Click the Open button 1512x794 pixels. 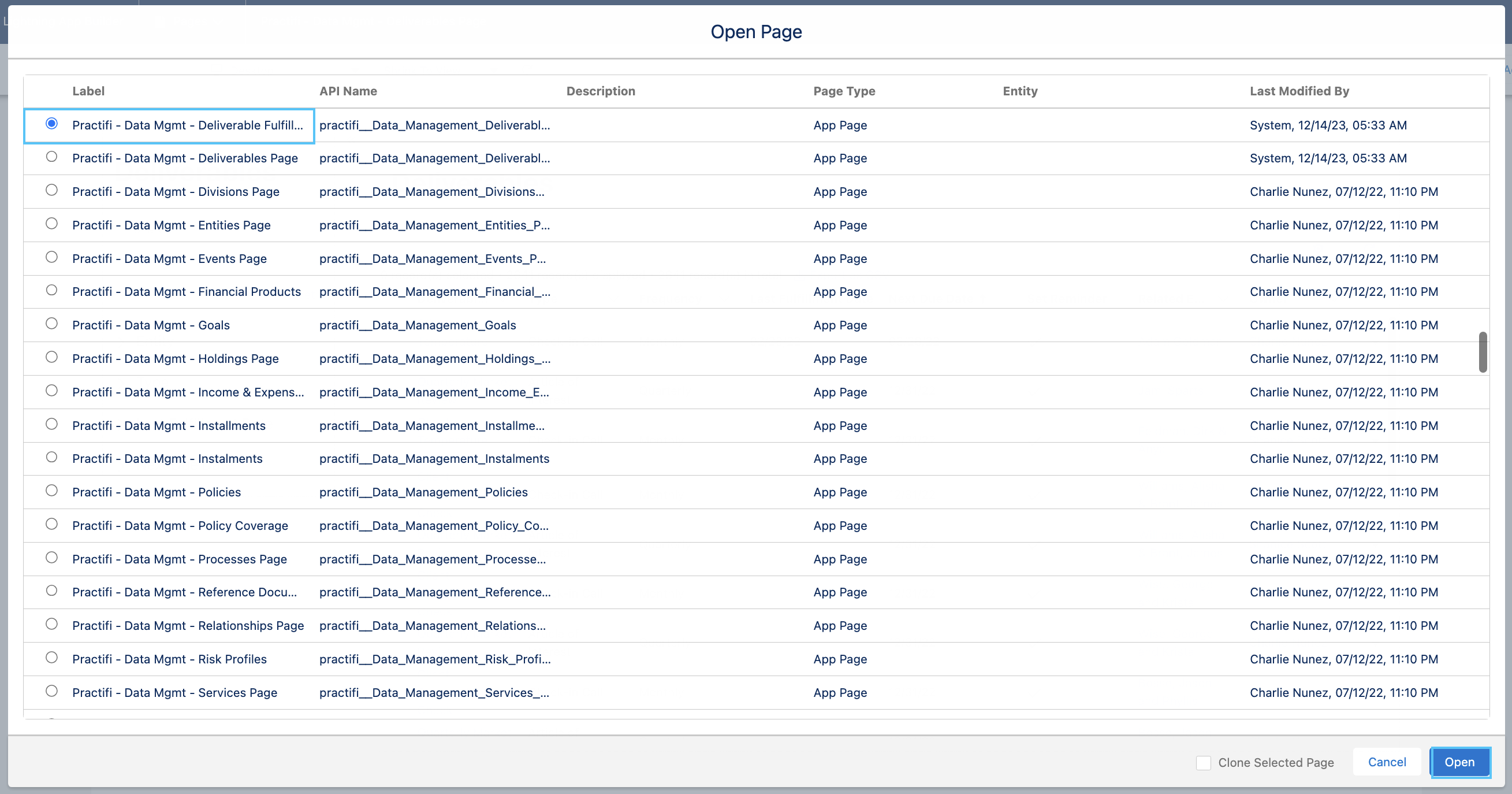tap(1460, 762)
